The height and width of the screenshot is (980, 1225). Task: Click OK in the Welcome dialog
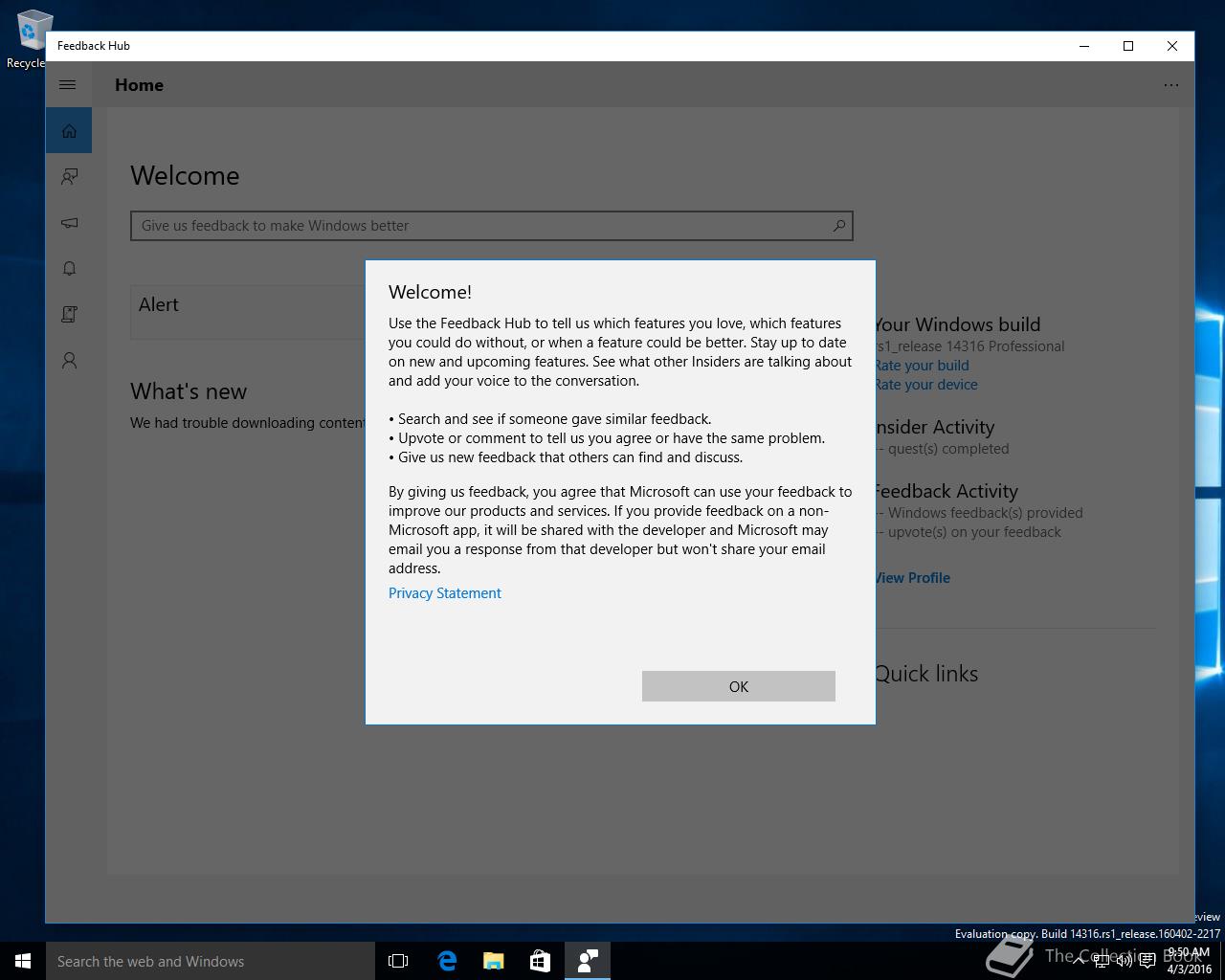click(738, 686)
